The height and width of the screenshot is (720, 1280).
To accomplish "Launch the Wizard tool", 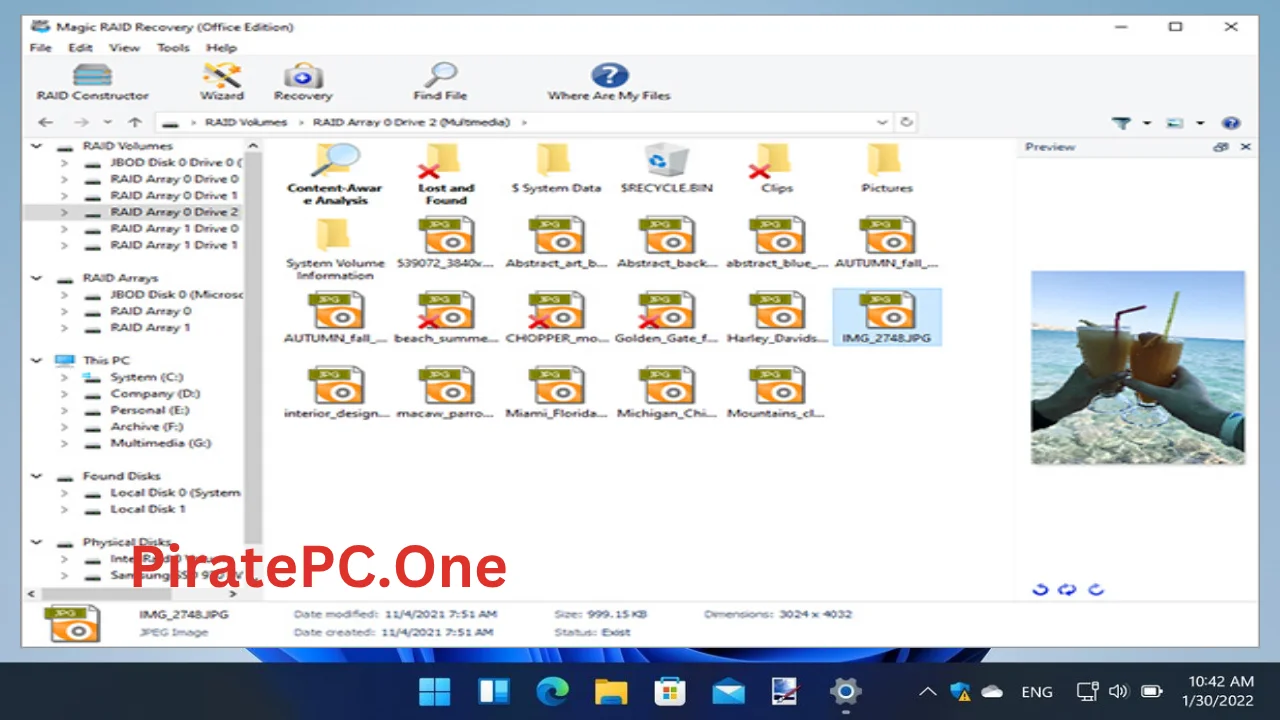I will click(x=221, y=82).
